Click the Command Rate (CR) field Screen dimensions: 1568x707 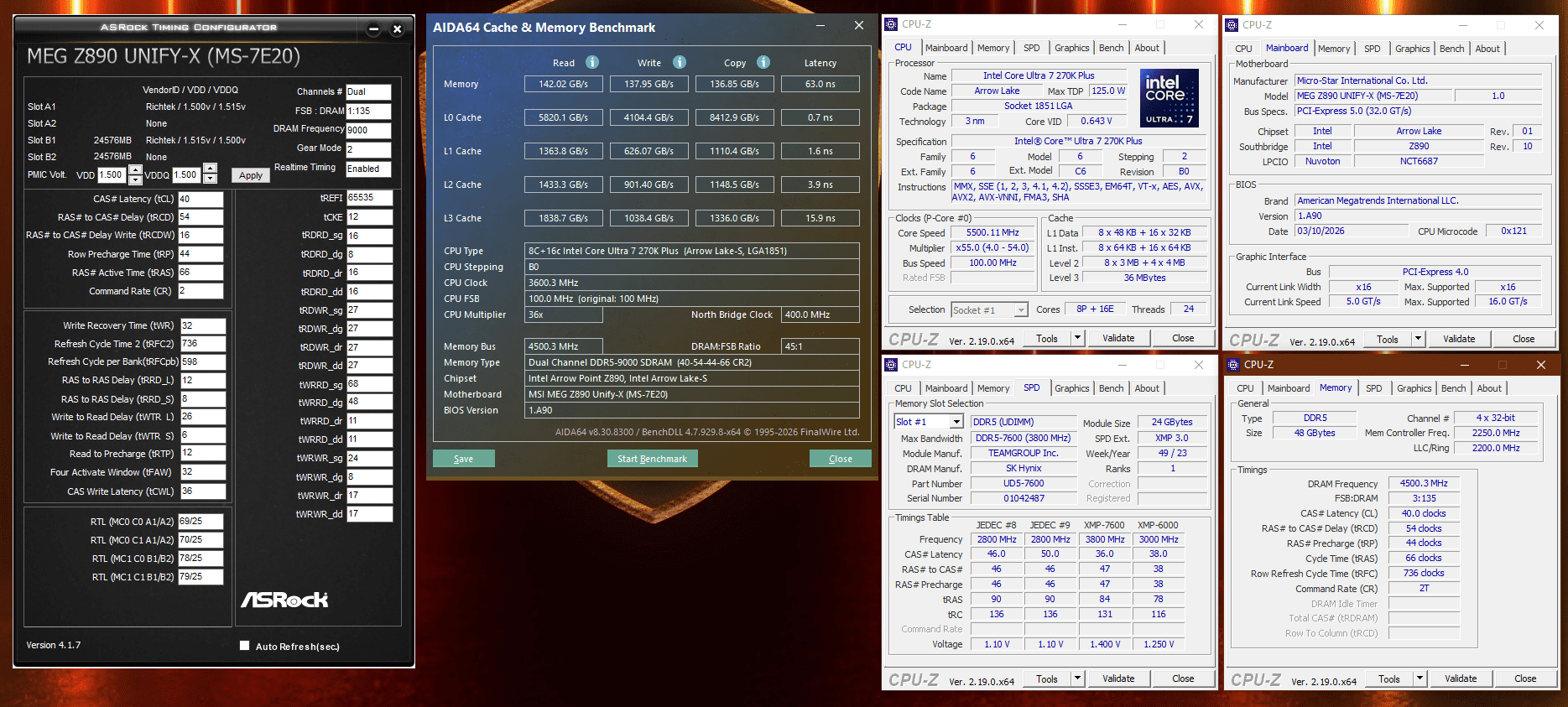201,291
